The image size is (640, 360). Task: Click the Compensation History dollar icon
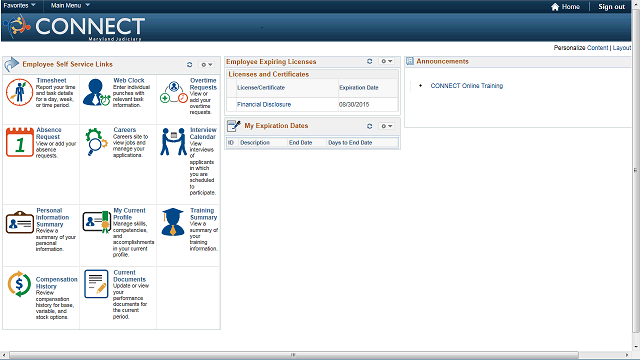[19, 284]
